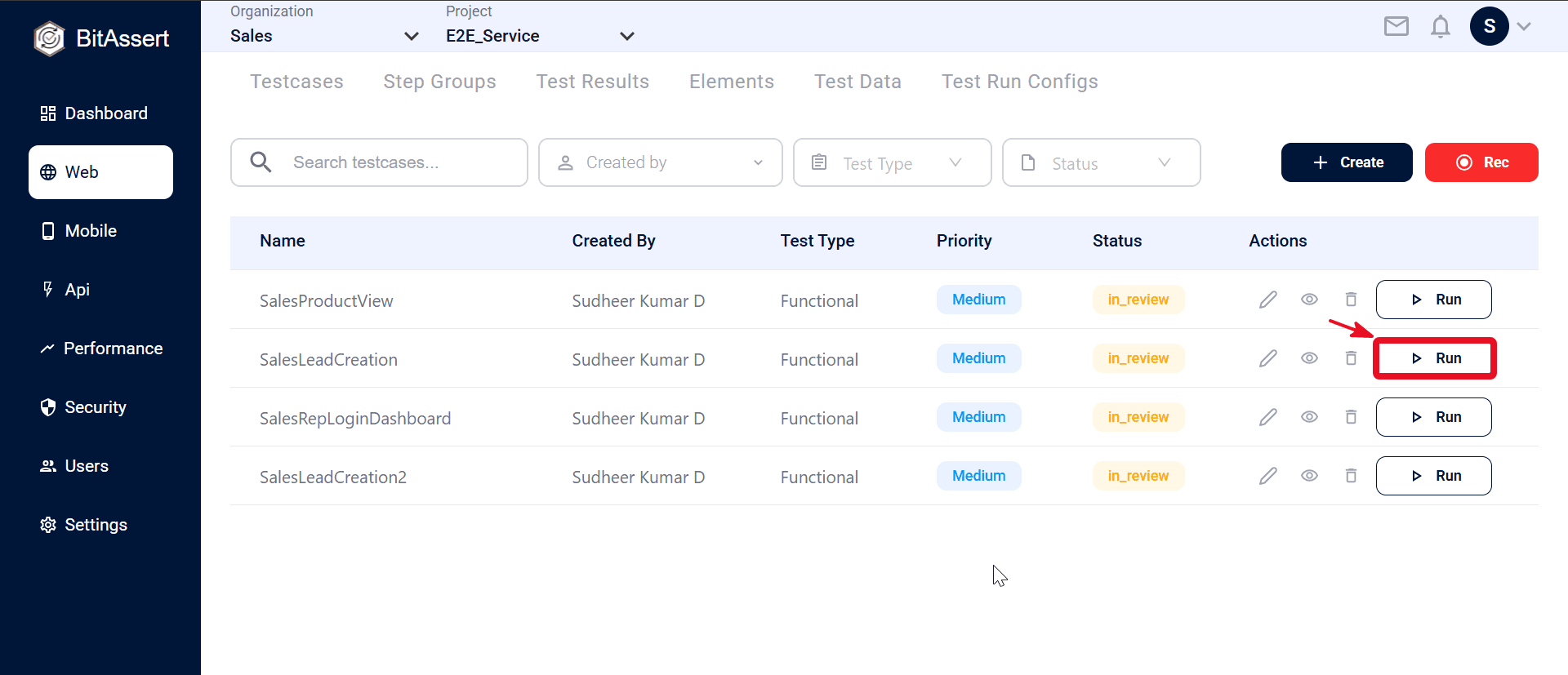Screen dimensions: 1568x675
Task: Expand the user account menu chevron
Action: point(1524,26)
